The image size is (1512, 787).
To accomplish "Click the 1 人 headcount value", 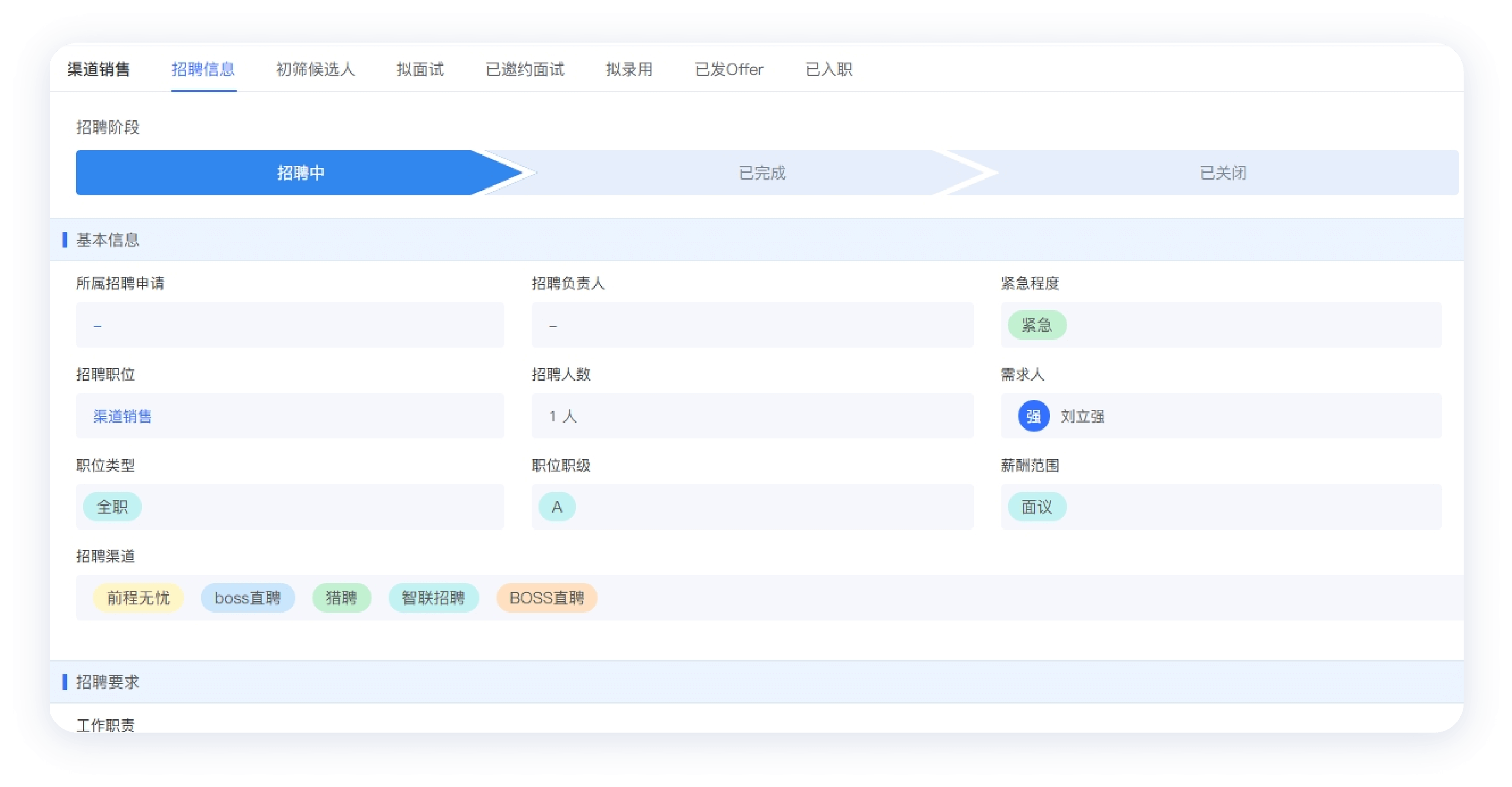I will point(562,416).
